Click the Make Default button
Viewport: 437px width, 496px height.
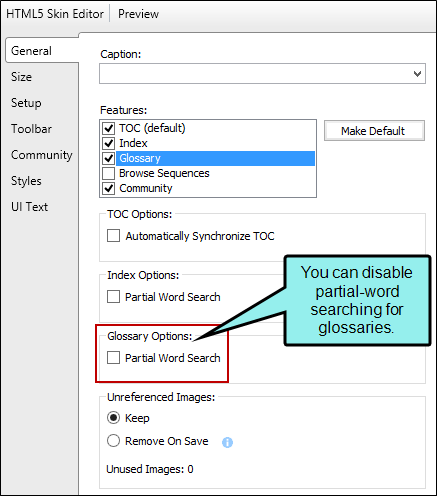tap(374, 131)
